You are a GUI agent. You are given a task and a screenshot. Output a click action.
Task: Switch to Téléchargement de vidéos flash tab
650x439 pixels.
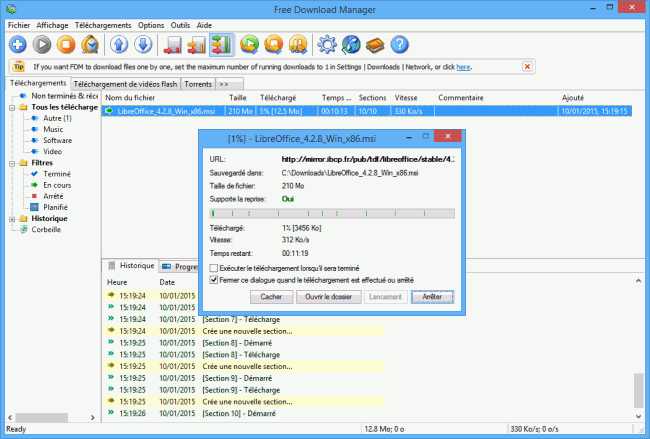125,84
